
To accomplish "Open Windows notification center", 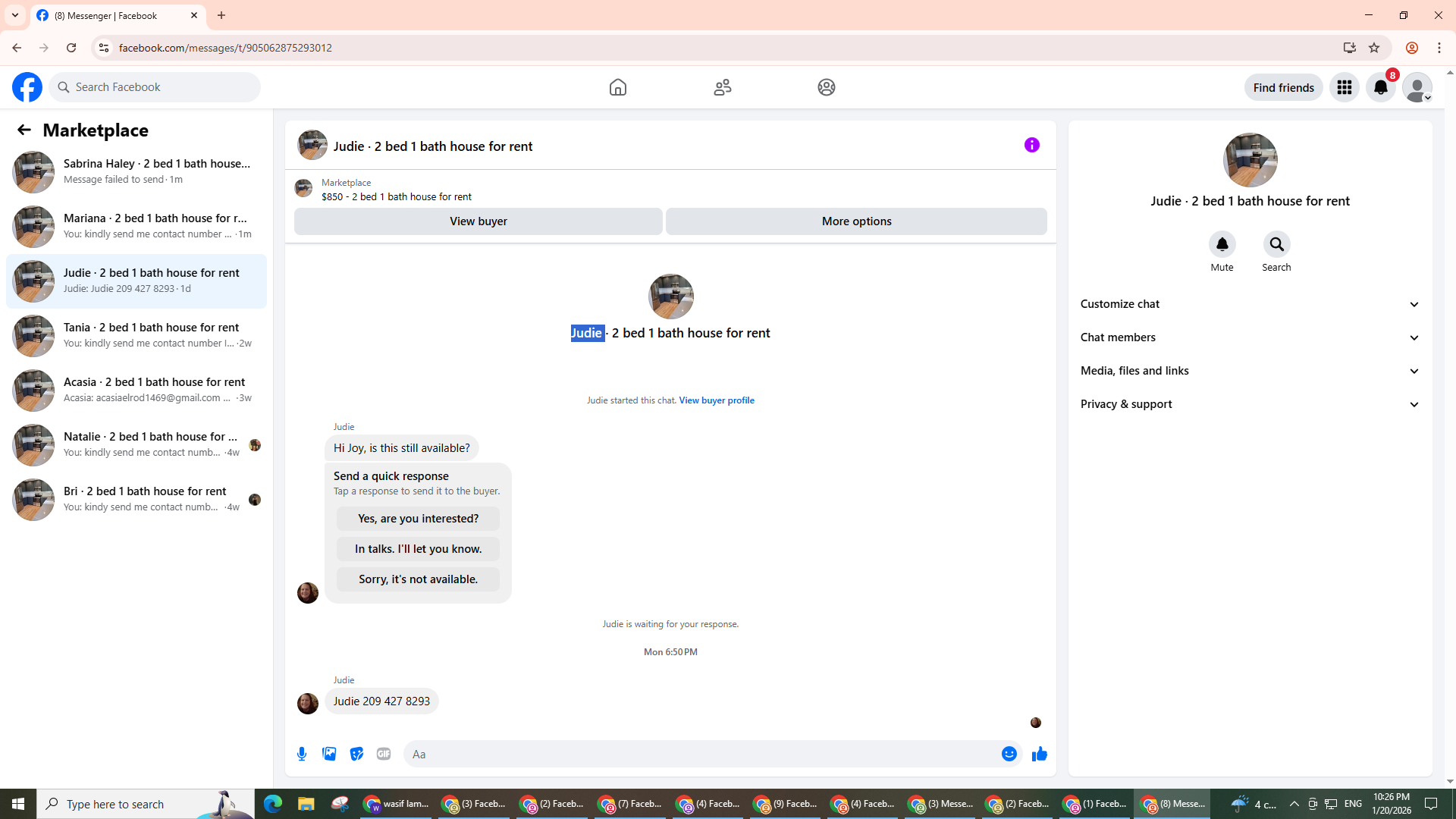I will pos(1432,804).
